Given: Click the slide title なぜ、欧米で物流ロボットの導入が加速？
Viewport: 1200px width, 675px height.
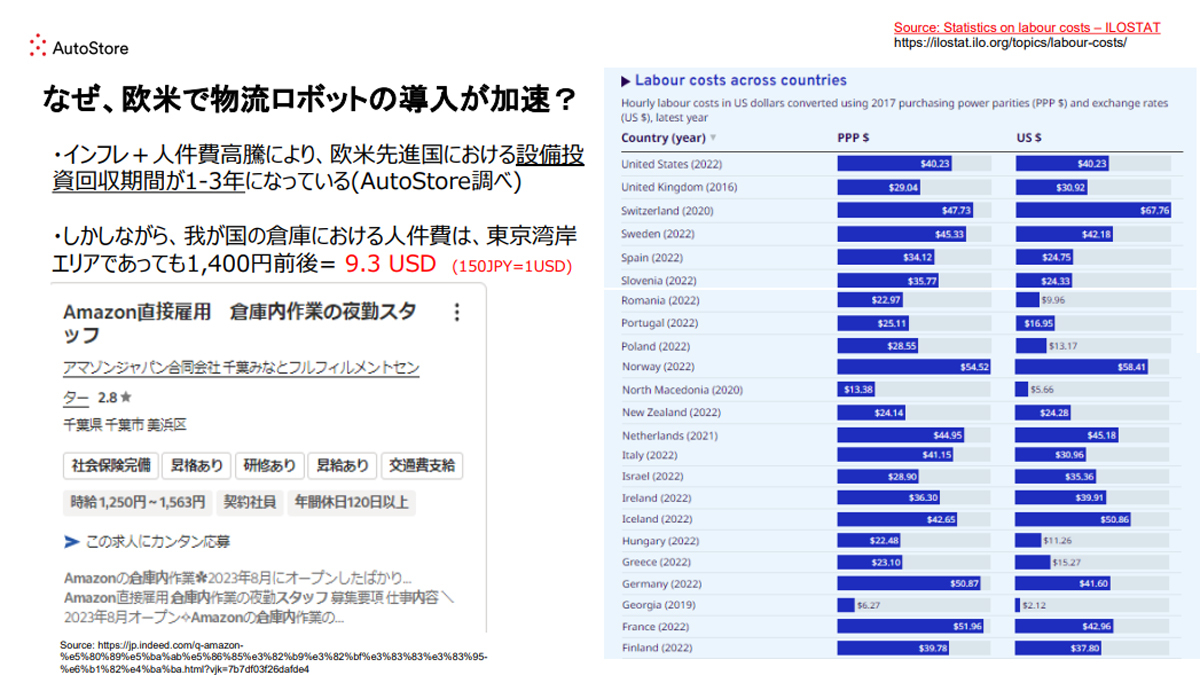Looking at the screenshot, I should pos(309,100).
